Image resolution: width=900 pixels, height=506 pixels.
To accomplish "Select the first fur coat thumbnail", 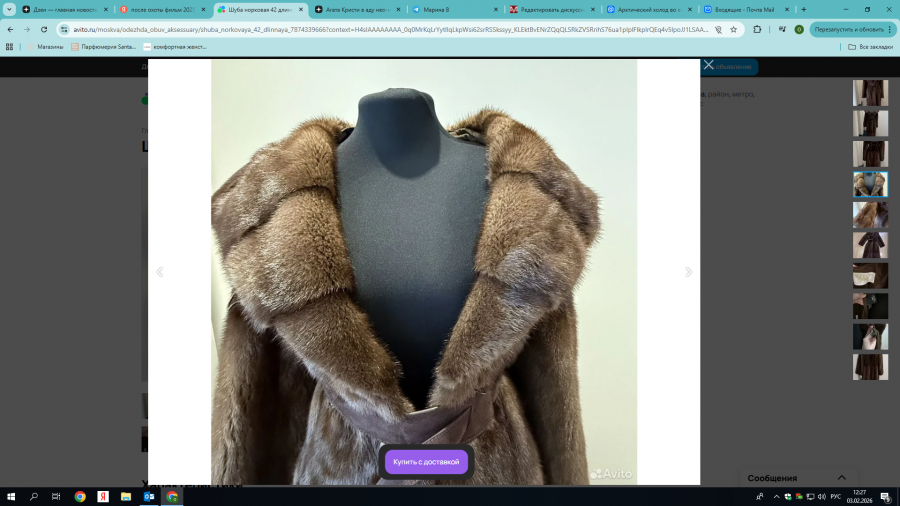I will click(x=870, y=93).
